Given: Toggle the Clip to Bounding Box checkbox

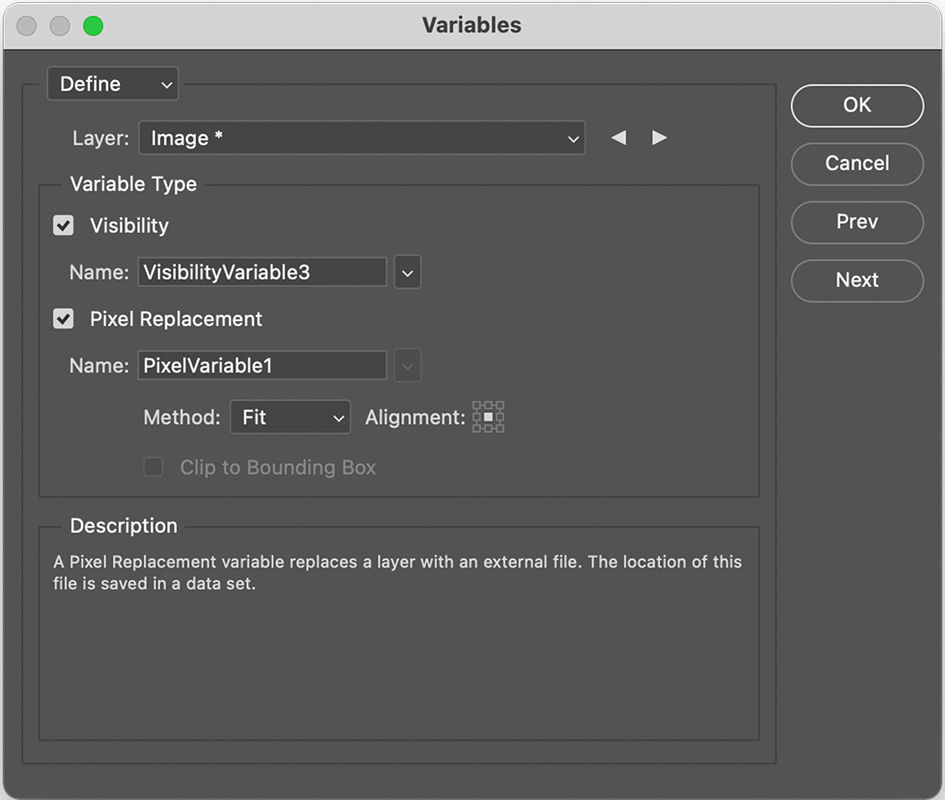Looking at the screenshot, I should (x=153, y=467).
